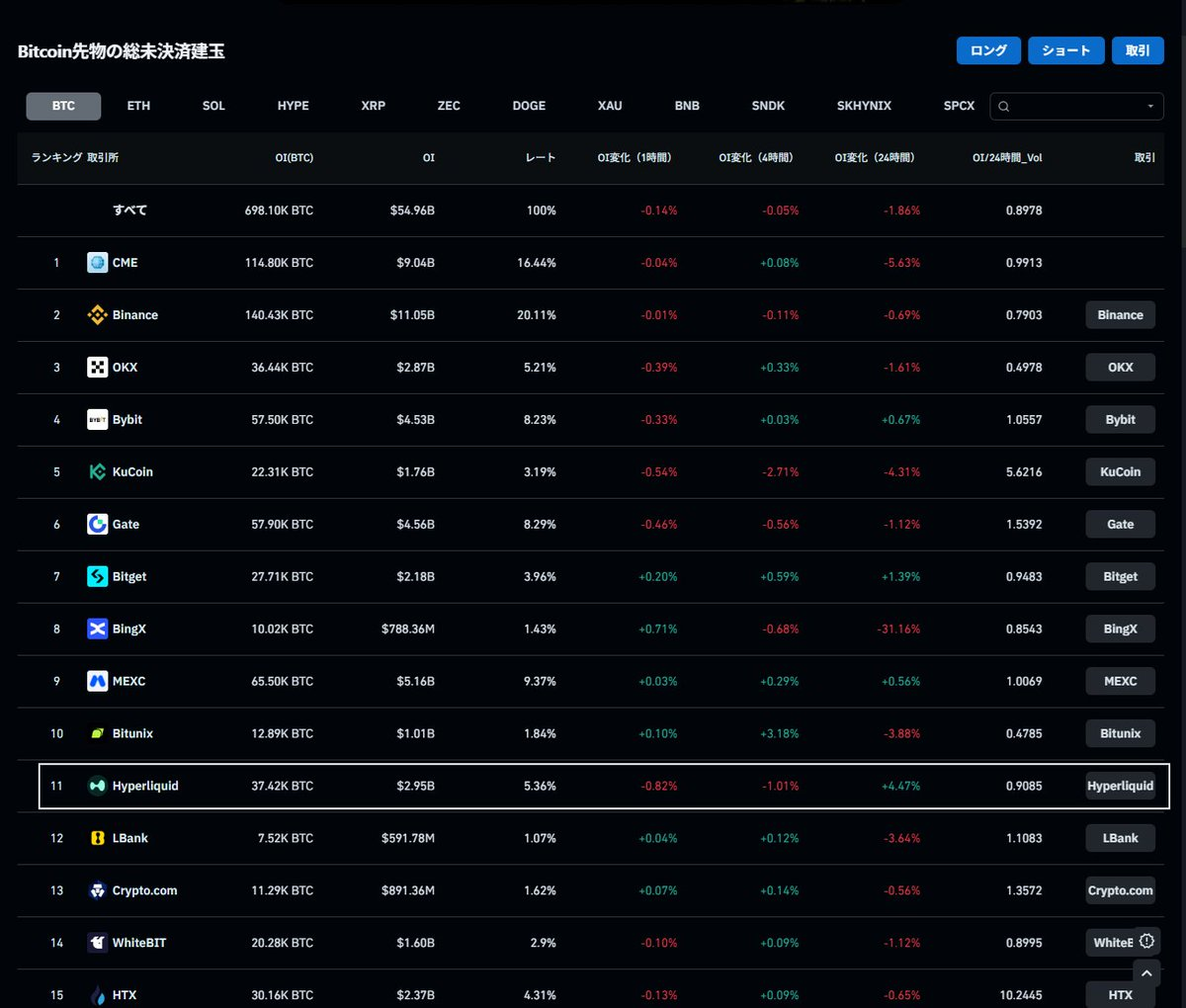The image size is (1186, 1008).
Task: Click the Crypto.com logo icon
Action: click(97, 891)
